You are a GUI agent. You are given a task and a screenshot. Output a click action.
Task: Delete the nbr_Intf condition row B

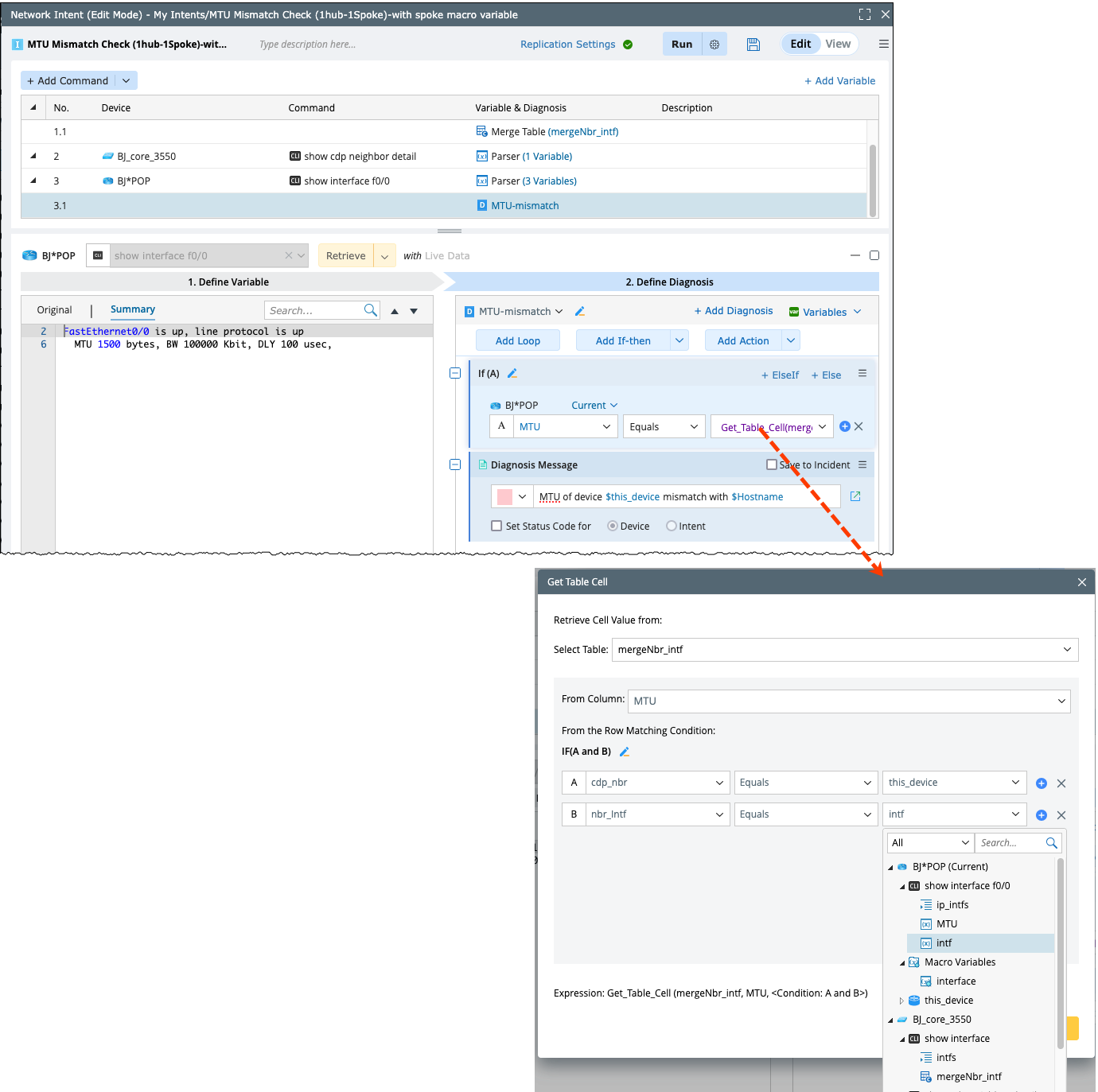(x=1061, y=815)
